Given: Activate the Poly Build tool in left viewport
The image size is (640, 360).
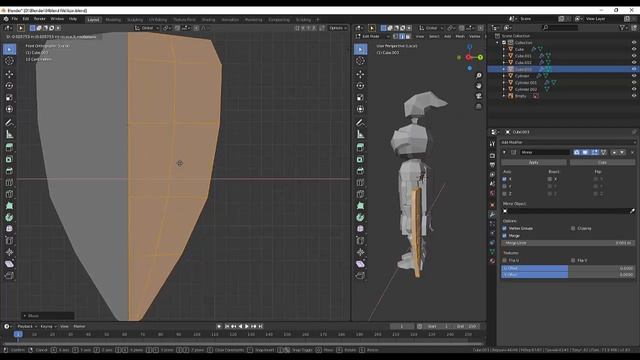Looking at the screenshot, I should [x=9, y=206].
